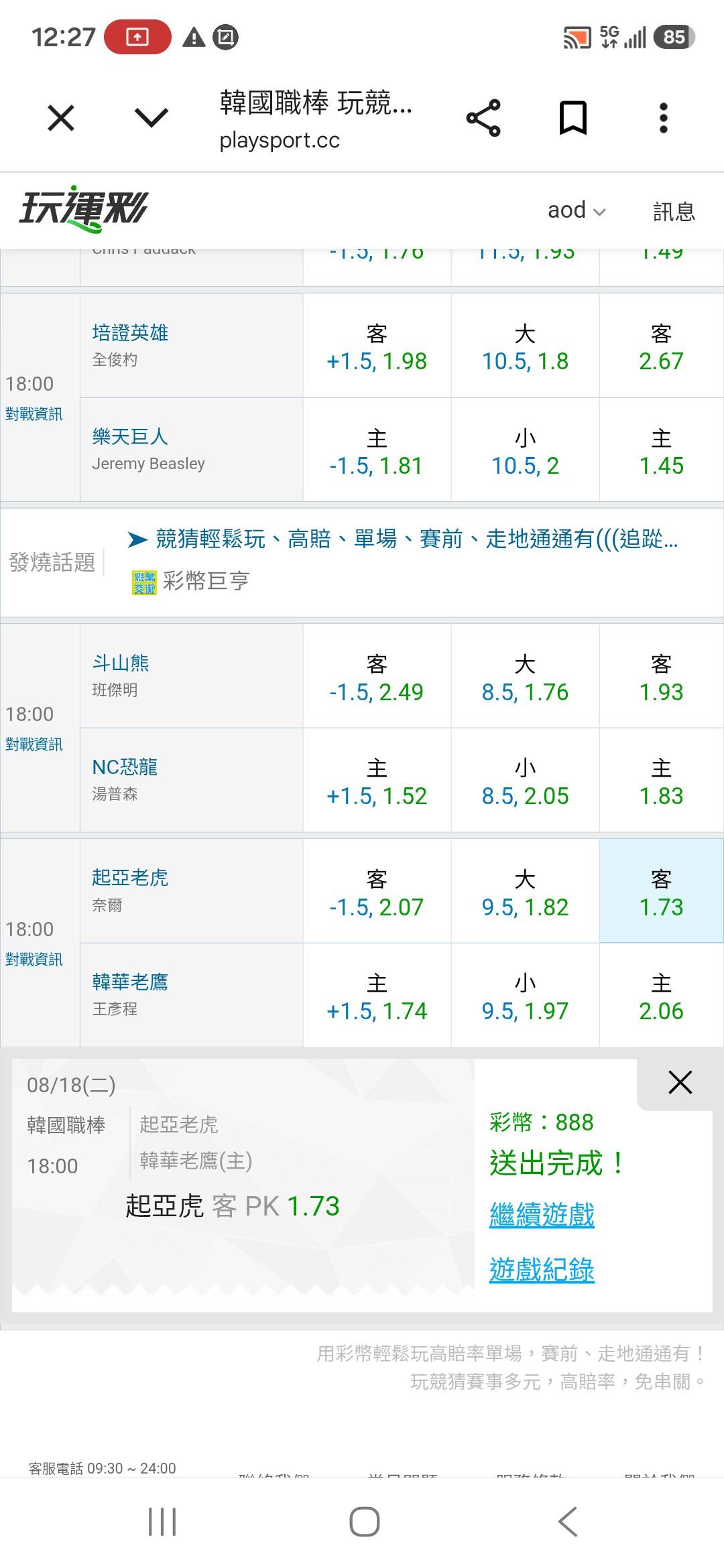Image resolution: width=724 pixels, height=1568 pixels.
Task: Open the 遊戲紀錄 link
Action: tap(542, 1269)
